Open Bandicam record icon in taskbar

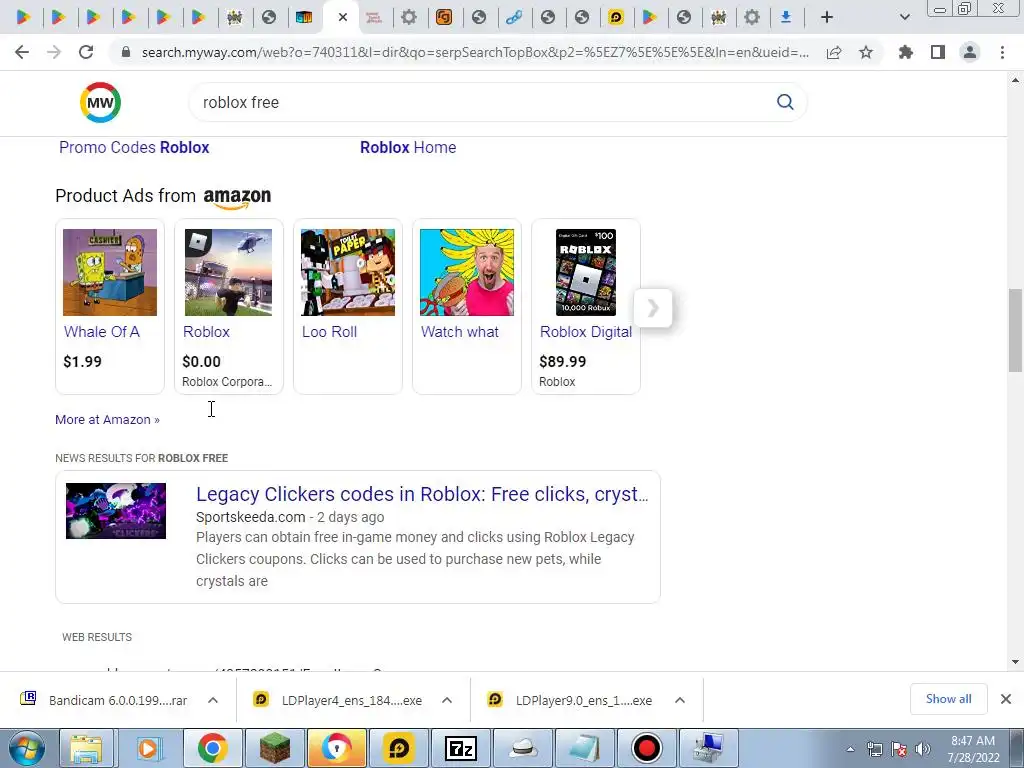647,748
